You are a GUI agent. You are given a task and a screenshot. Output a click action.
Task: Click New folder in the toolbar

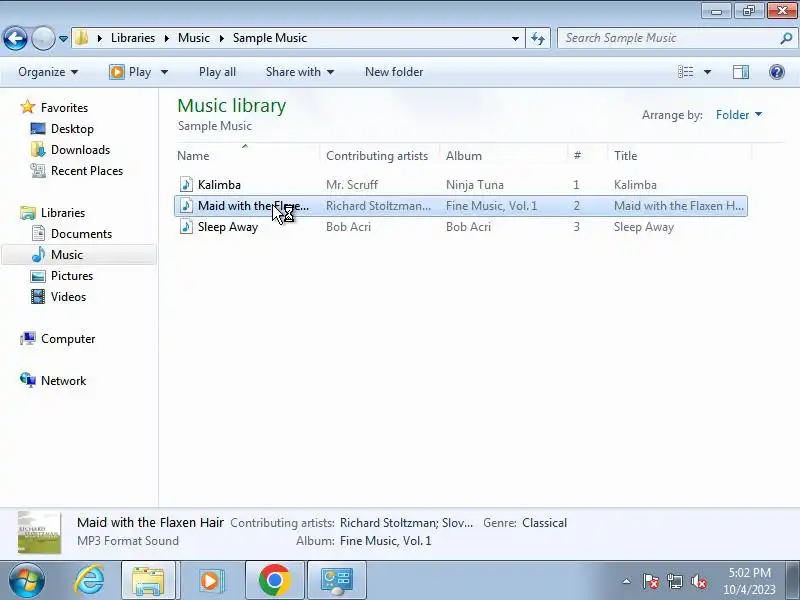(394, 72)
